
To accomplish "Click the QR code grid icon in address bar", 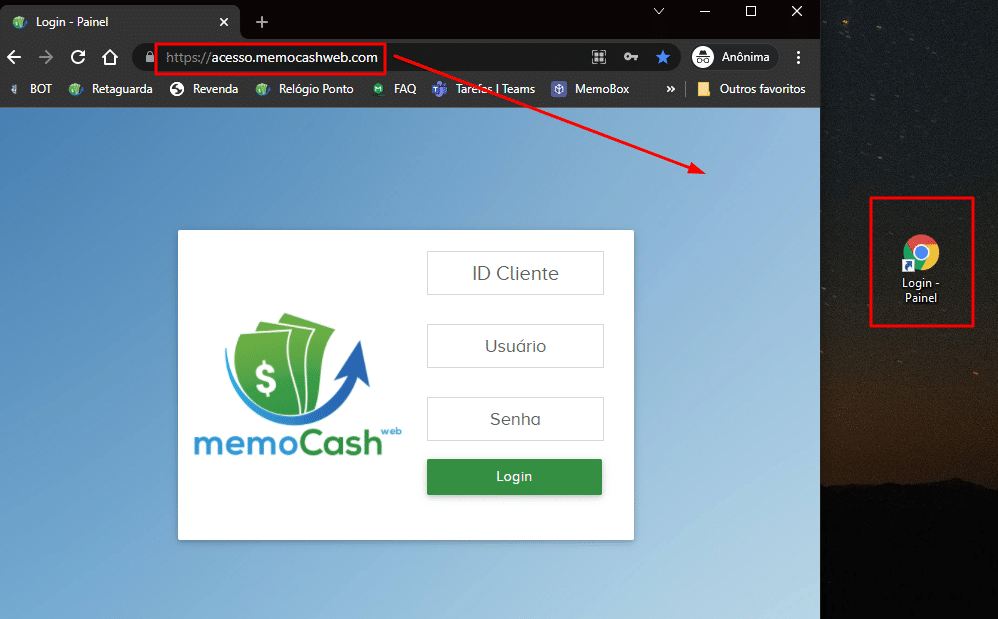I will click(x=599, y=58).
